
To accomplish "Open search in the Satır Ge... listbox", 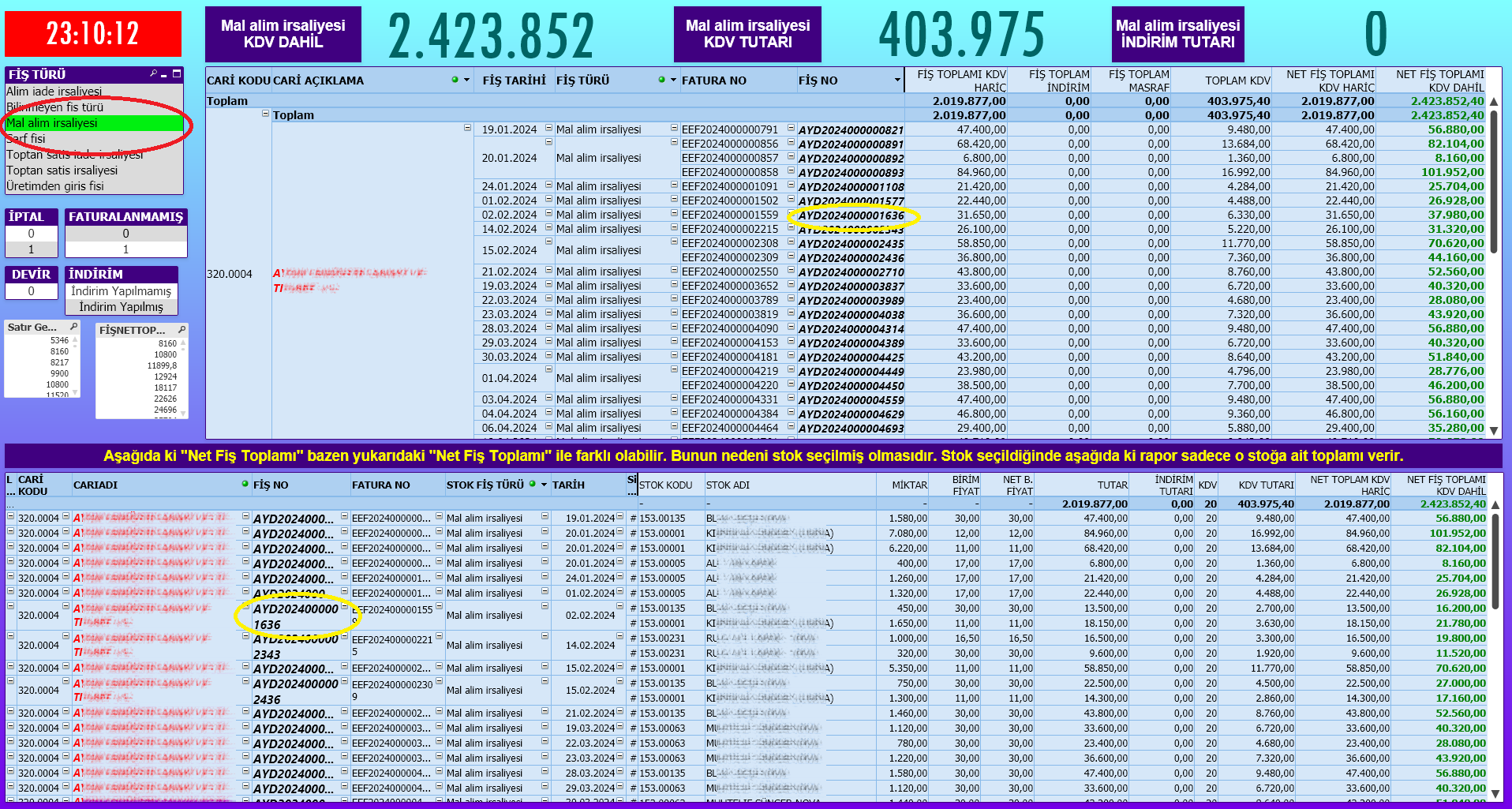I will coord(73,327).
